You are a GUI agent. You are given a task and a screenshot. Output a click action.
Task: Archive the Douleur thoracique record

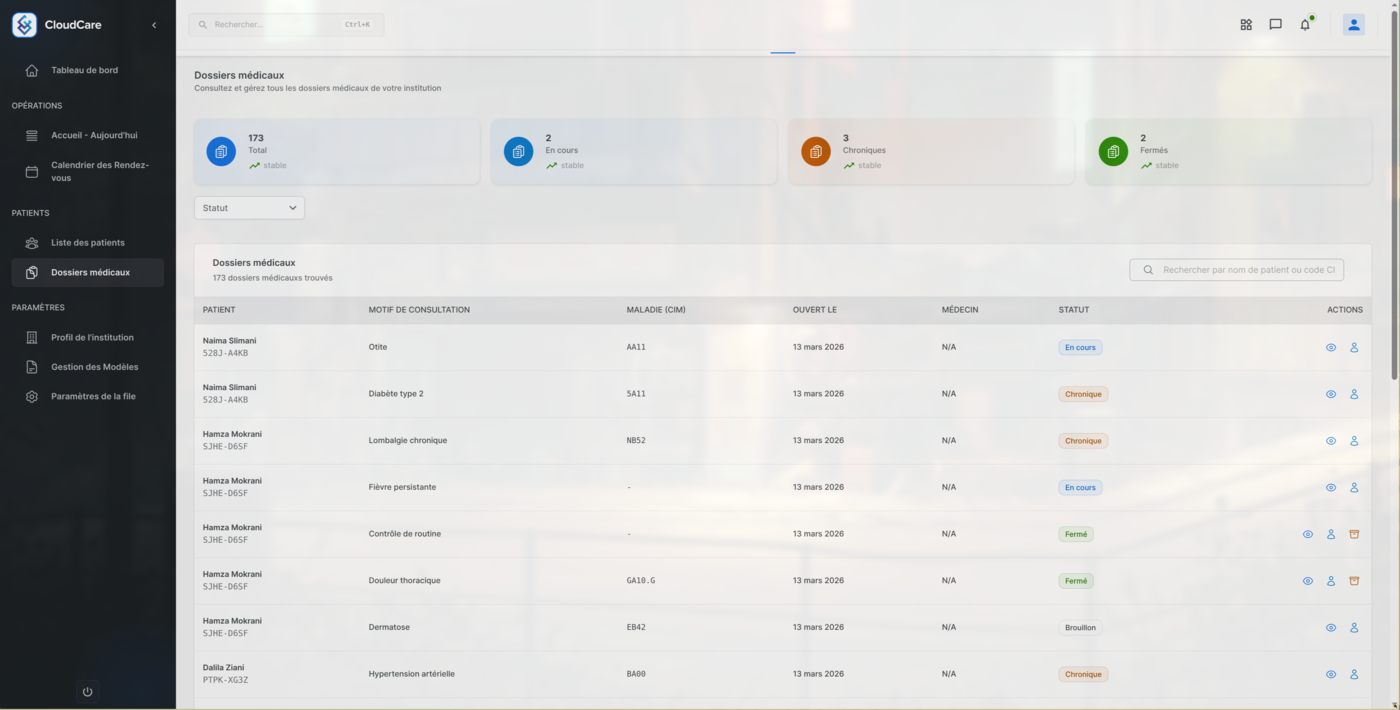[1354, 581]
